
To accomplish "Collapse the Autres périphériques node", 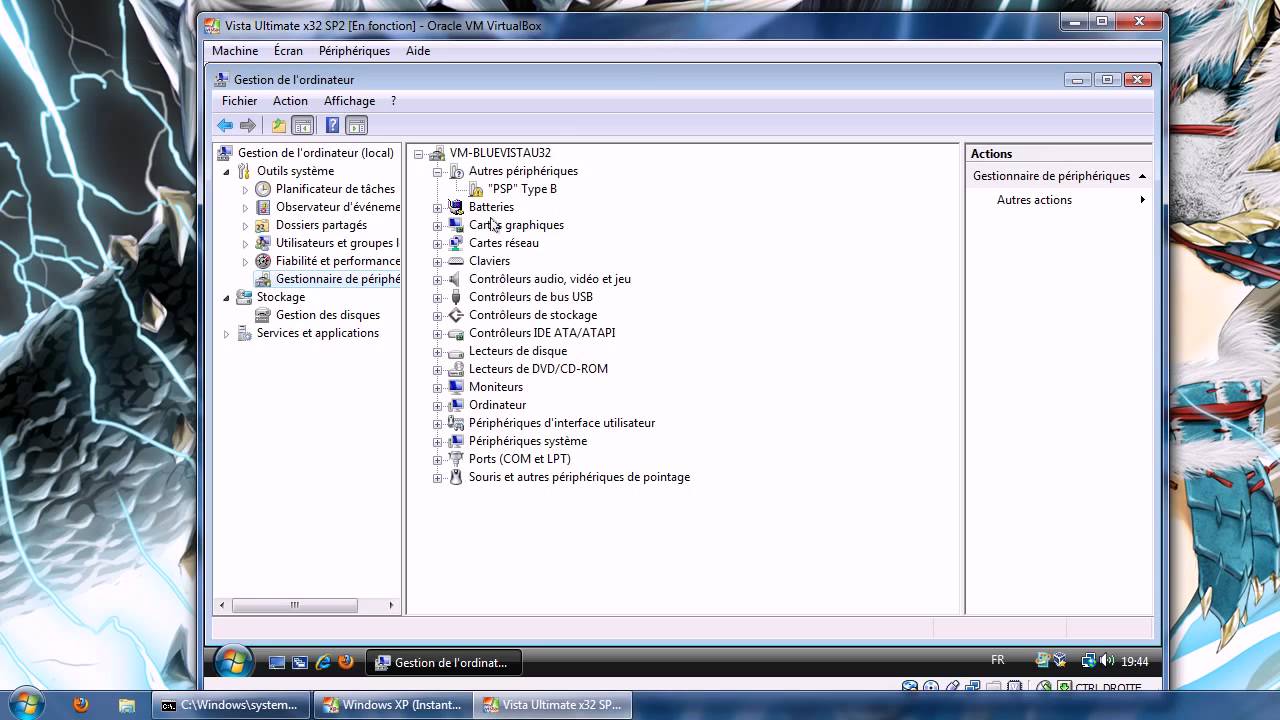I will (437, 171).
